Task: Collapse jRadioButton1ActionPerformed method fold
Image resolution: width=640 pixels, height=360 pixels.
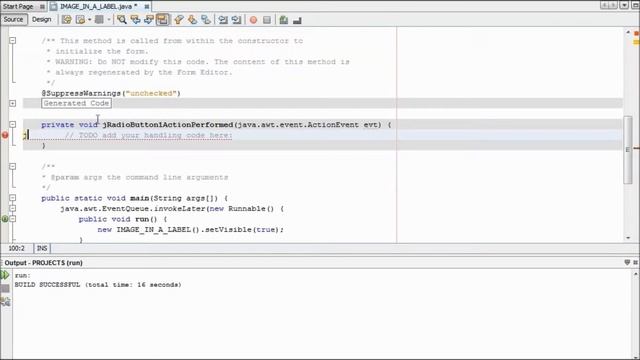Action: pos(13,124)
